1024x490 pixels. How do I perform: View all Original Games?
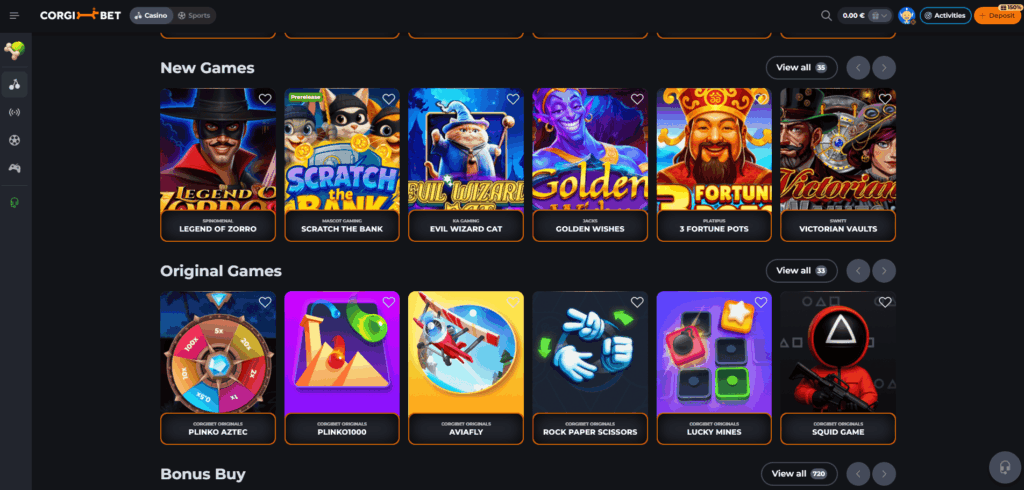[801, 270]
